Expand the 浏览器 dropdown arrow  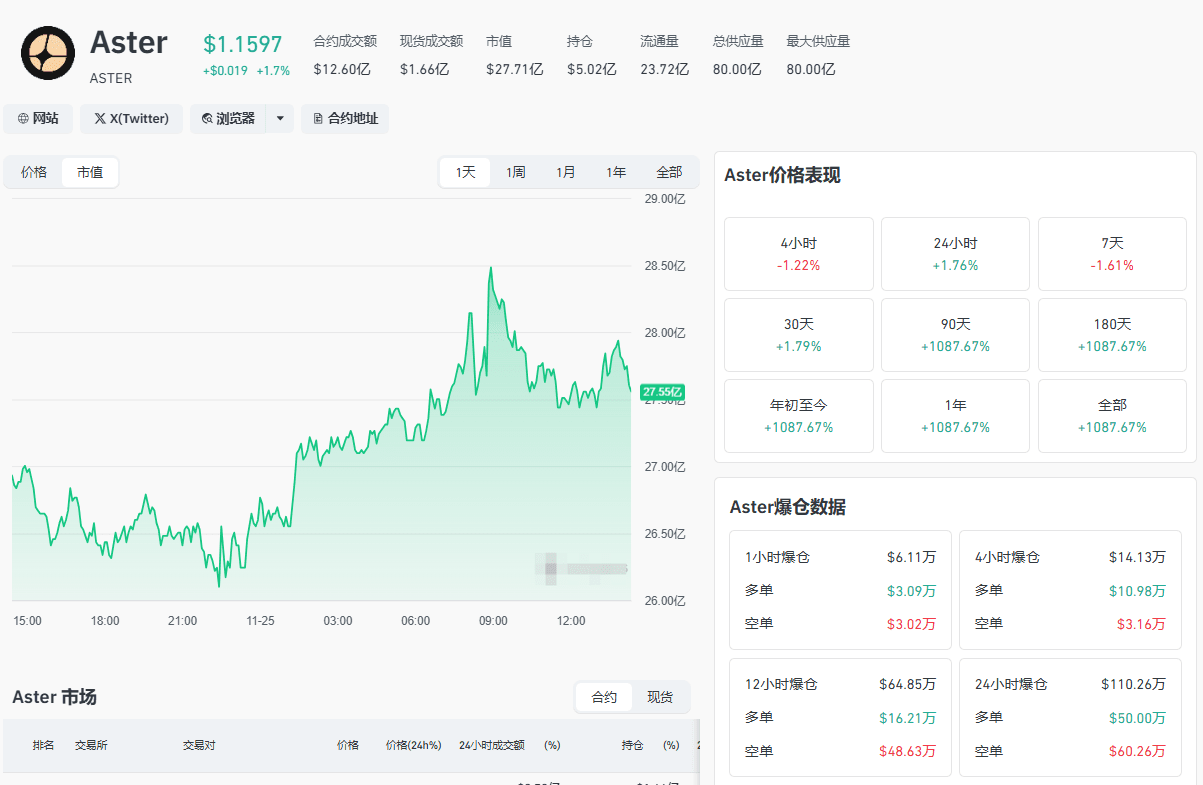pyautogui.click(x=280, y=119)
